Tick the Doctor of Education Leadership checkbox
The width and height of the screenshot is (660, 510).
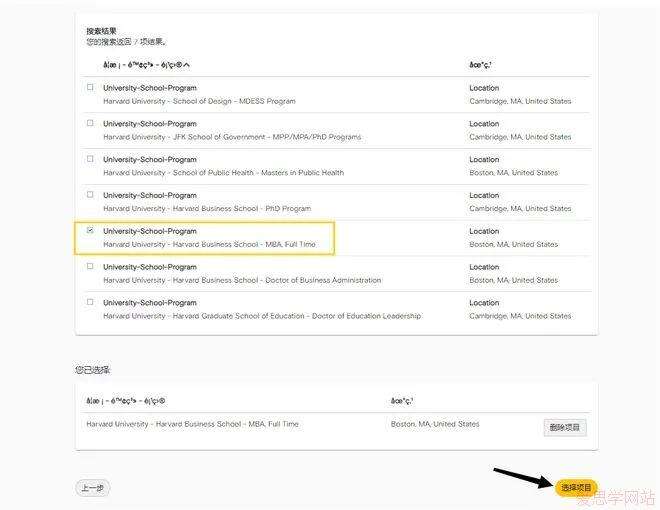[90, 302]
